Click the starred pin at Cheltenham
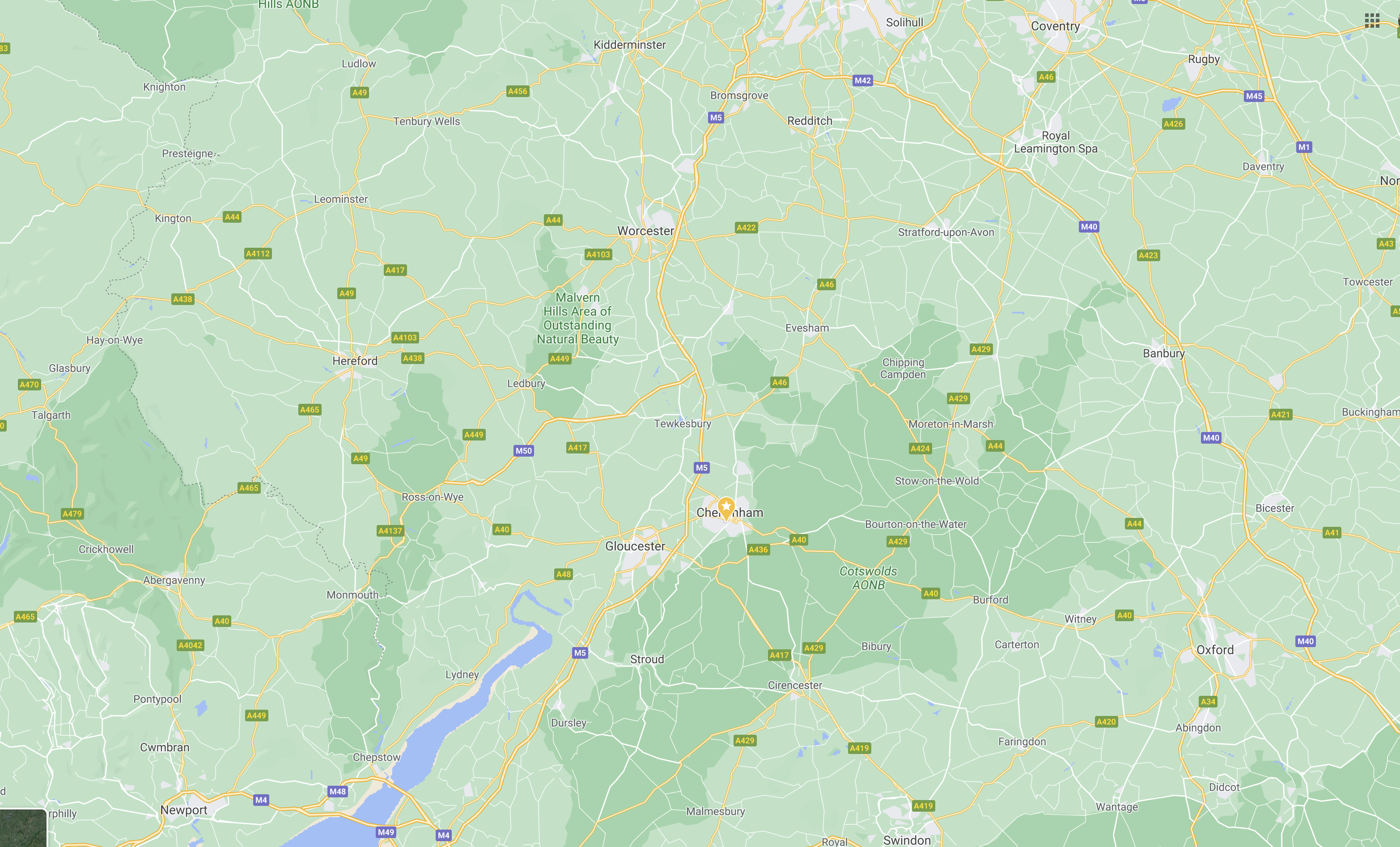 (x=726, y=507)
